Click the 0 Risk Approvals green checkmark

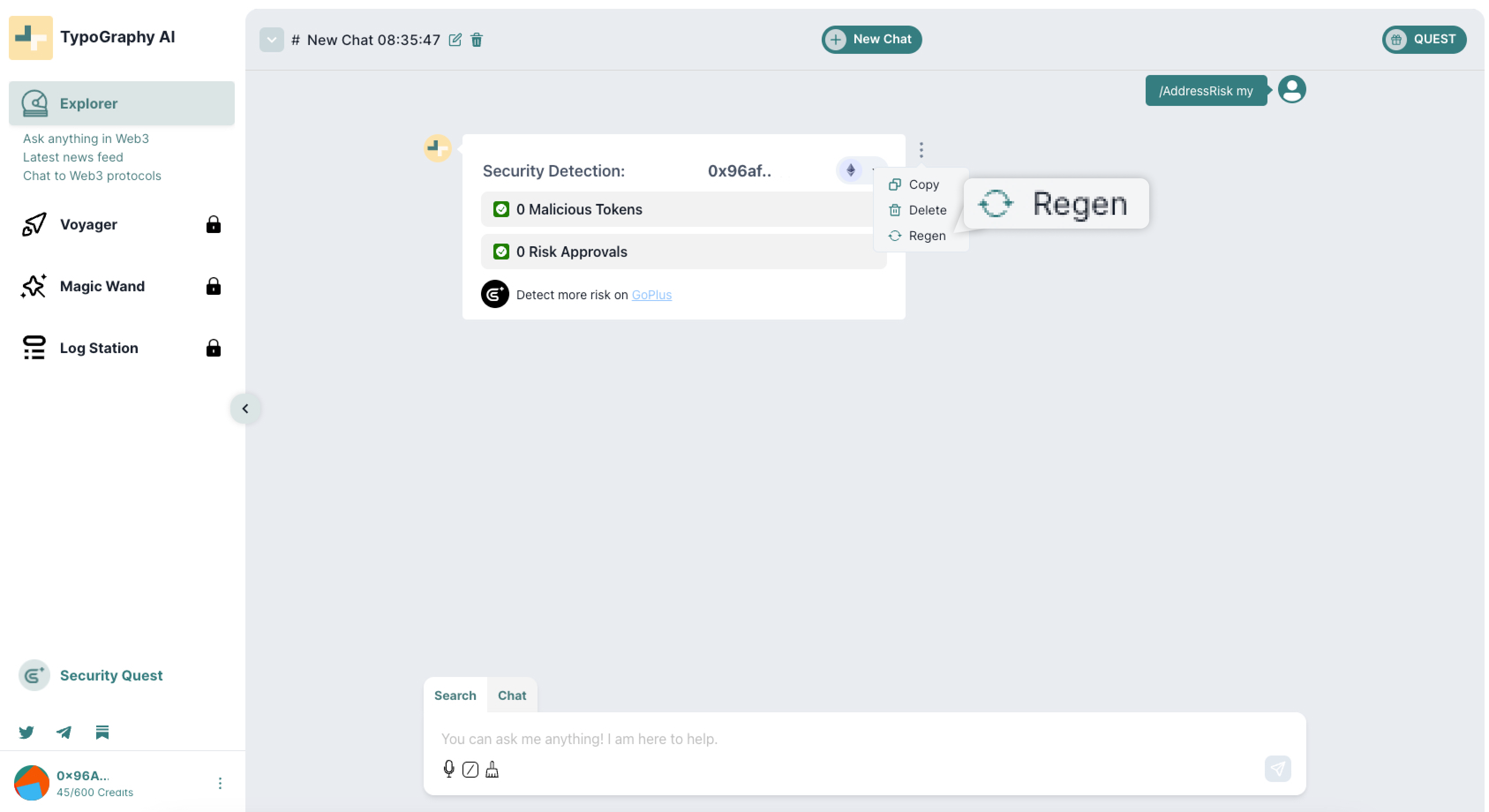pyautogui.click(x=500, y=252)
